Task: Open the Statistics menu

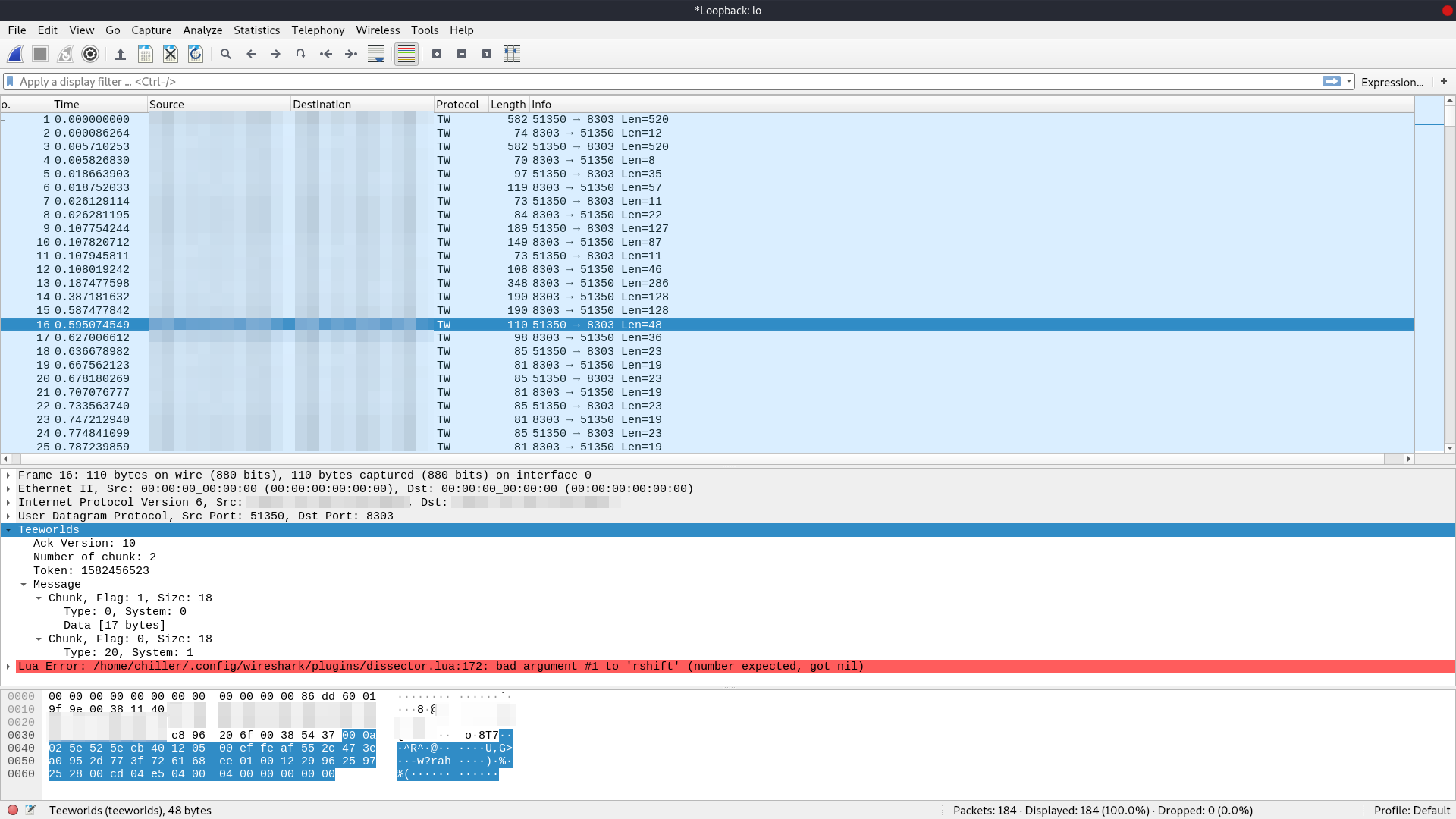Action: [x=256, y=30]
